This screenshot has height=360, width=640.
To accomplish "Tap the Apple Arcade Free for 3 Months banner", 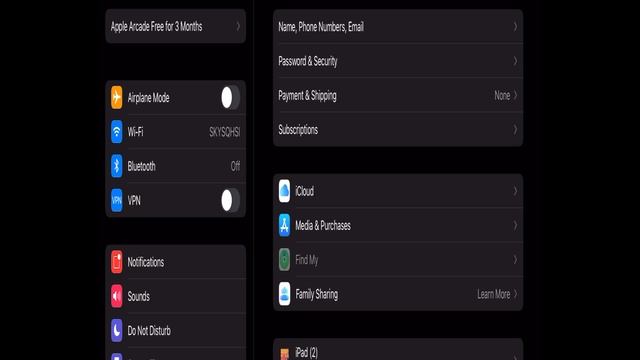I will tap(176, 27).
